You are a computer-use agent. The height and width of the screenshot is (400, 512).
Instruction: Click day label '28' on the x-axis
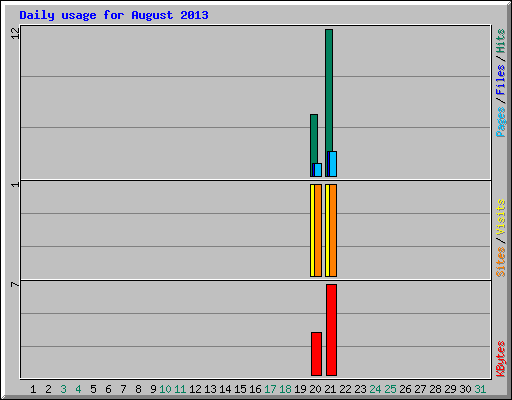coord(435,389)
